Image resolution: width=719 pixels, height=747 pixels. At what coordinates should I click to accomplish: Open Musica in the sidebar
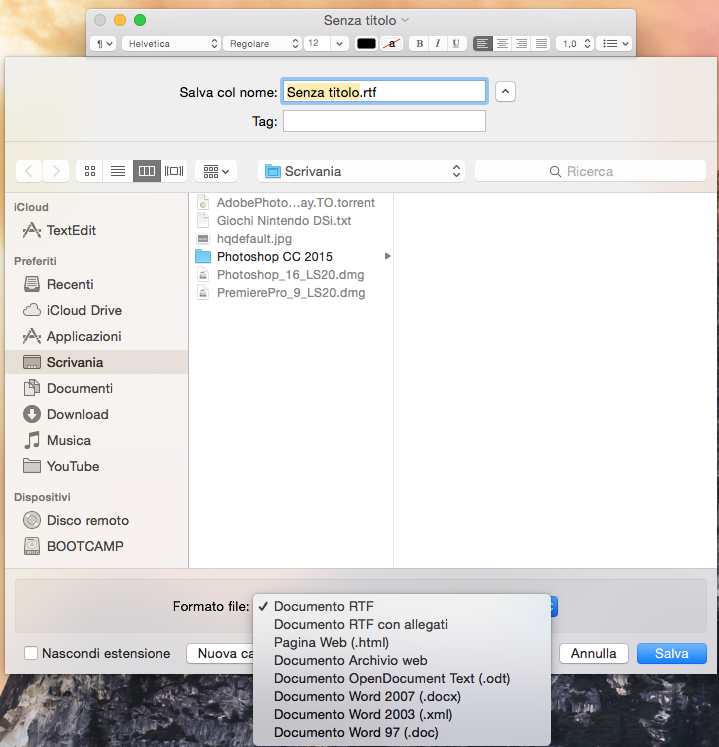click(x=97, y=440)
